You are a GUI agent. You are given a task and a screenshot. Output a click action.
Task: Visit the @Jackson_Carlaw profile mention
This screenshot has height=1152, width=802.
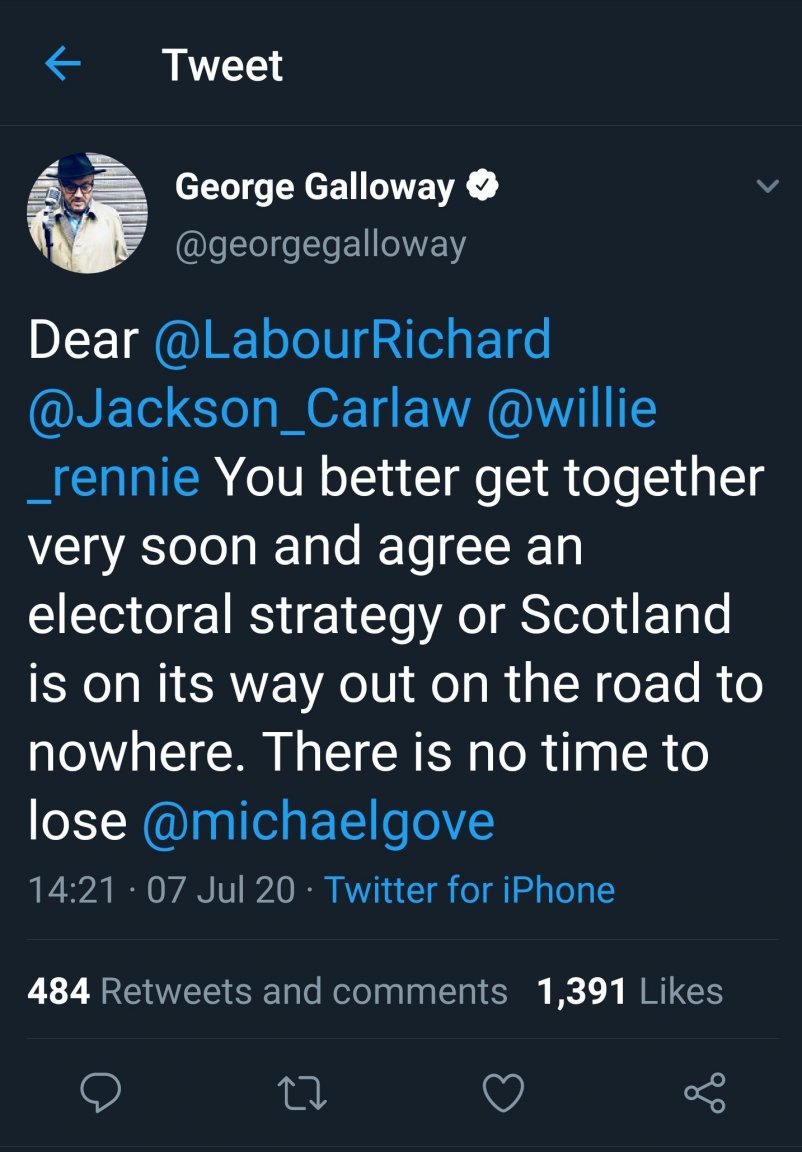250,409
